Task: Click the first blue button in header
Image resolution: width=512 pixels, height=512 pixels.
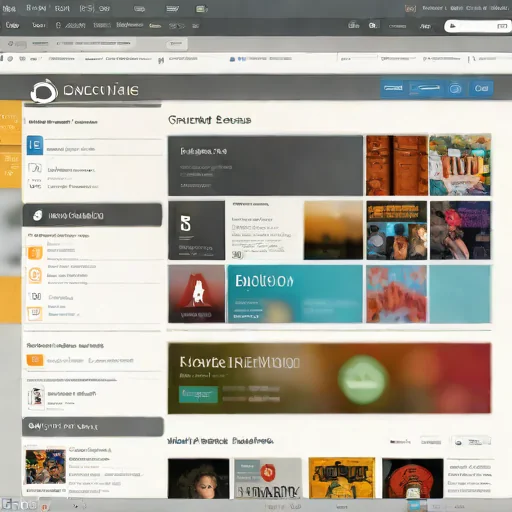Action: [393, 88]
